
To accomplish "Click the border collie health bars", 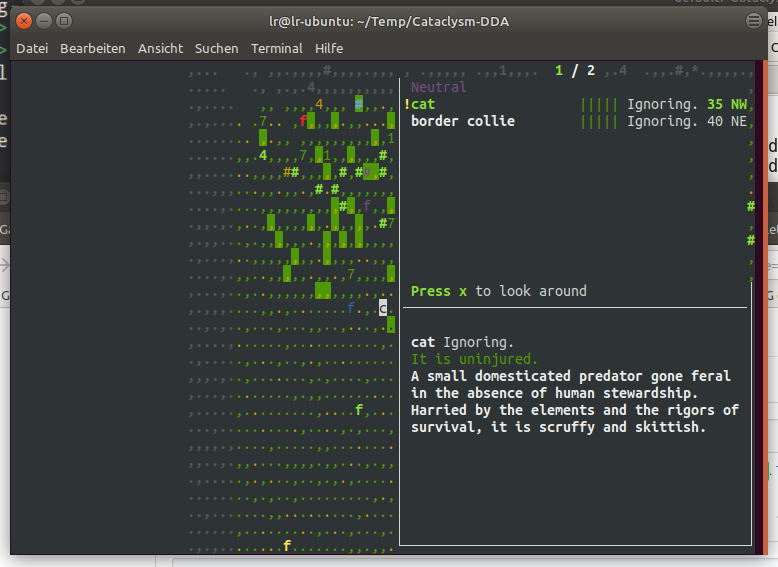I will pos(599,121).
